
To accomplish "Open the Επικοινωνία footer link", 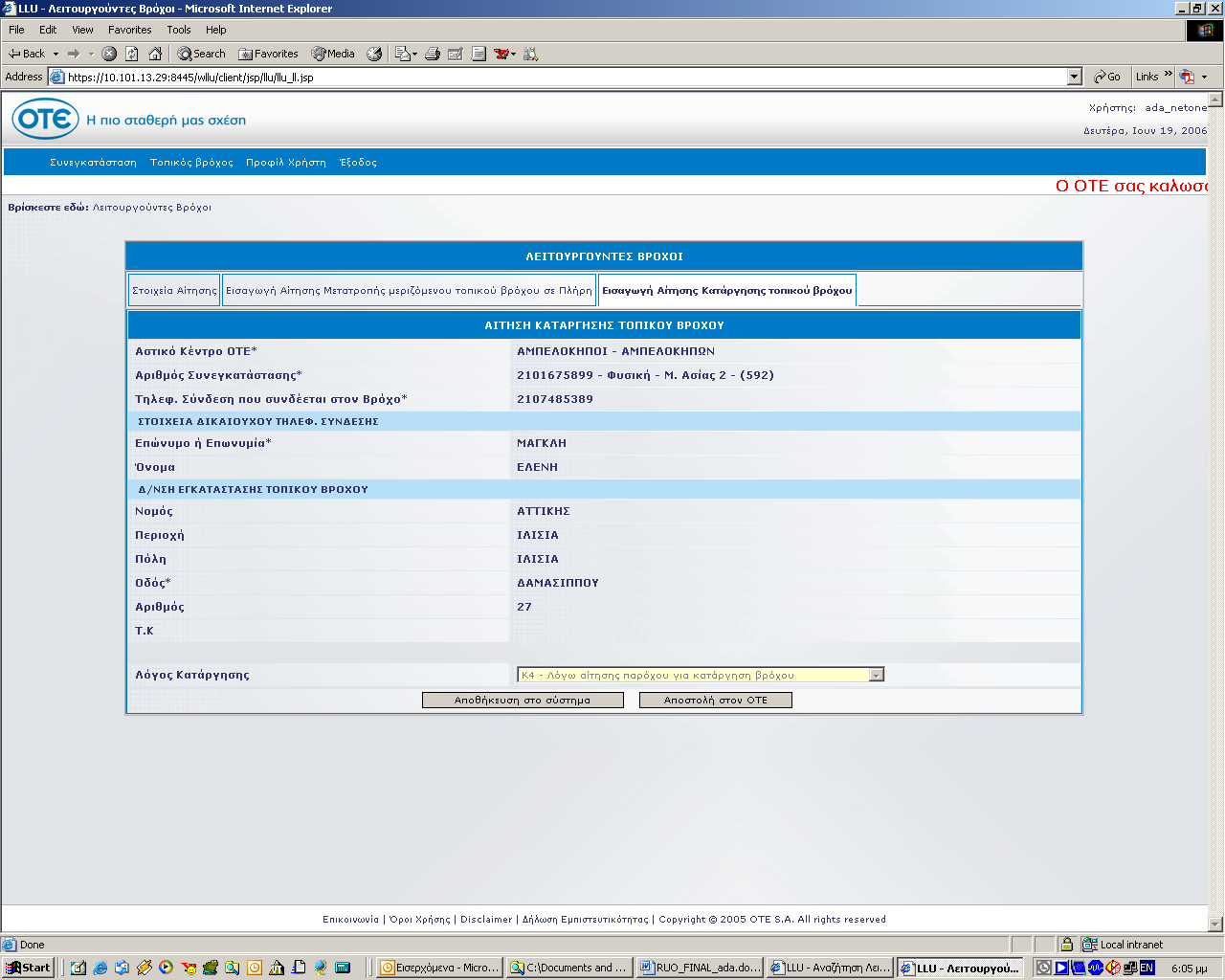I will (x=350, y=920).
